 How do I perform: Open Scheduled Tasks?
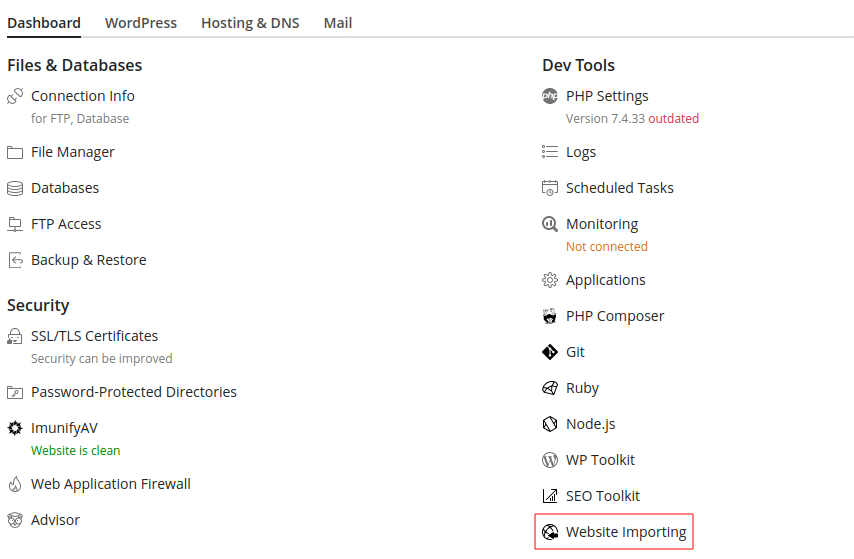point(619,188)
